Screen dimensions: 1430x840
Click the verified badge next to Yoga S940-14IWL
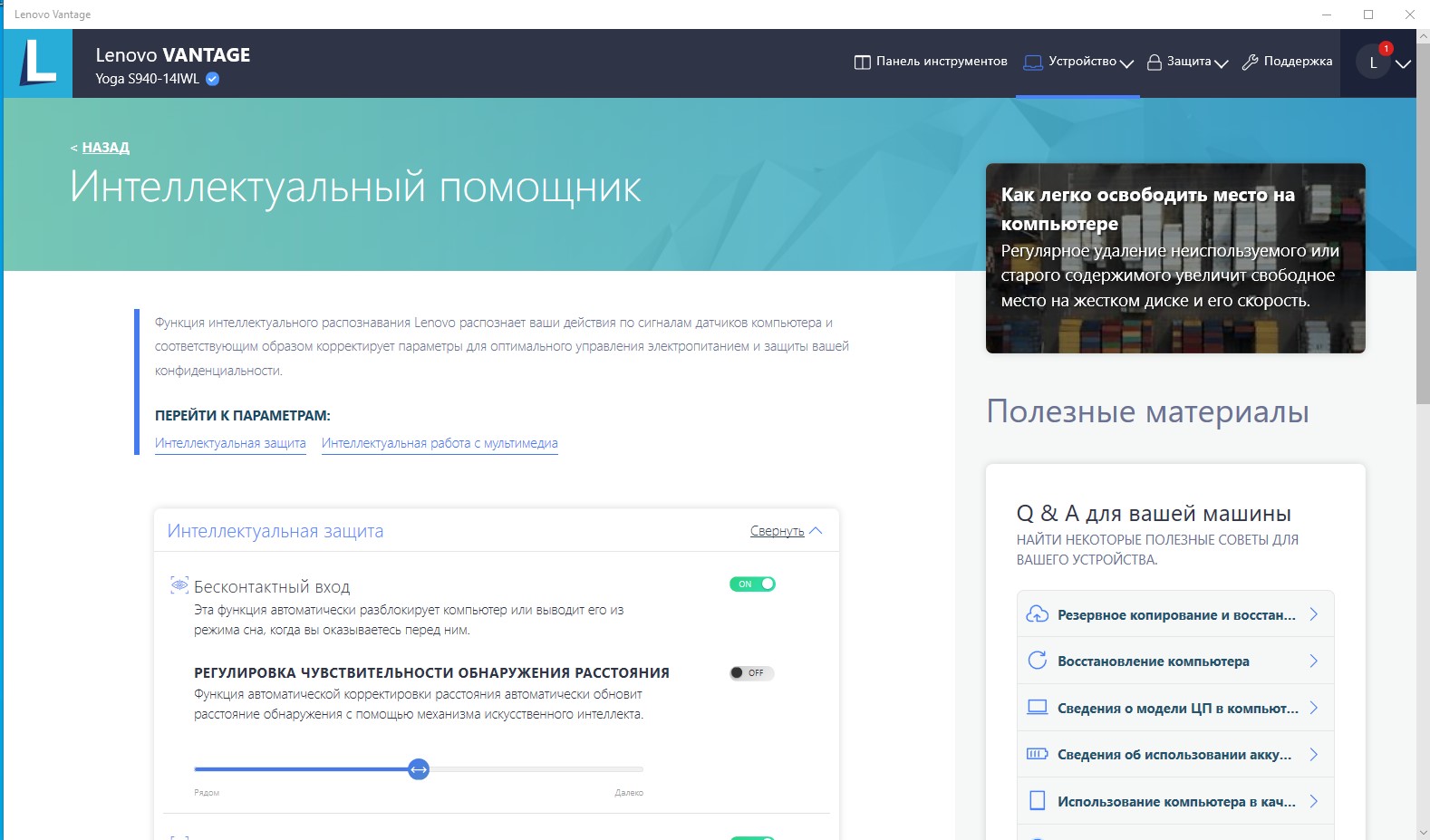(212, 79)
